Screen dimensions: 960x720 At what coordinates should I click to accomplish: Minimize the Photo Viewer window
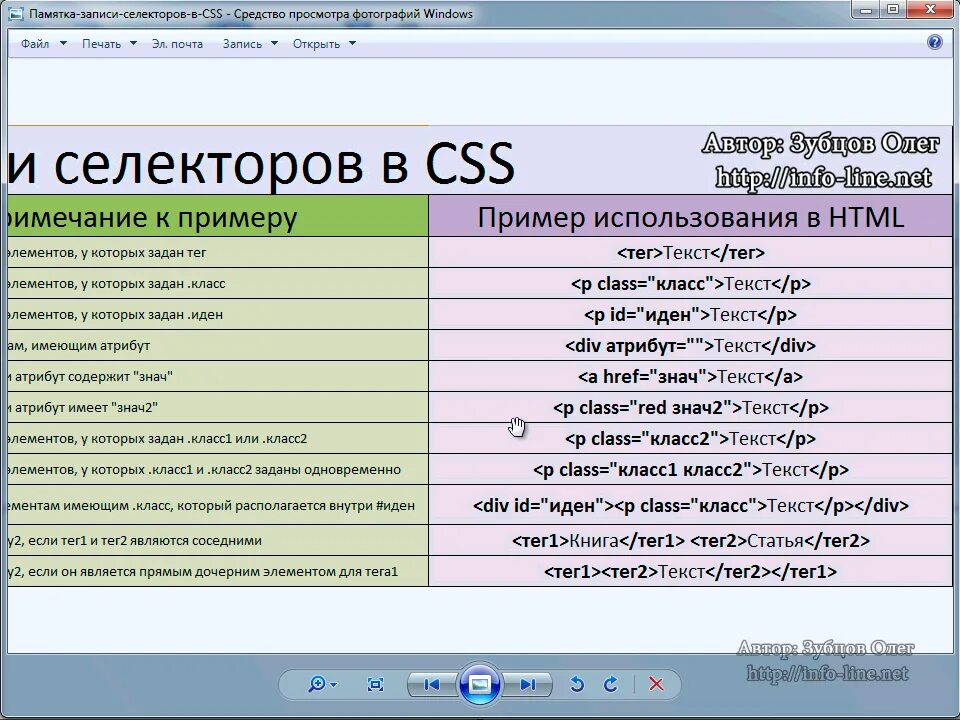coord(866,9)
